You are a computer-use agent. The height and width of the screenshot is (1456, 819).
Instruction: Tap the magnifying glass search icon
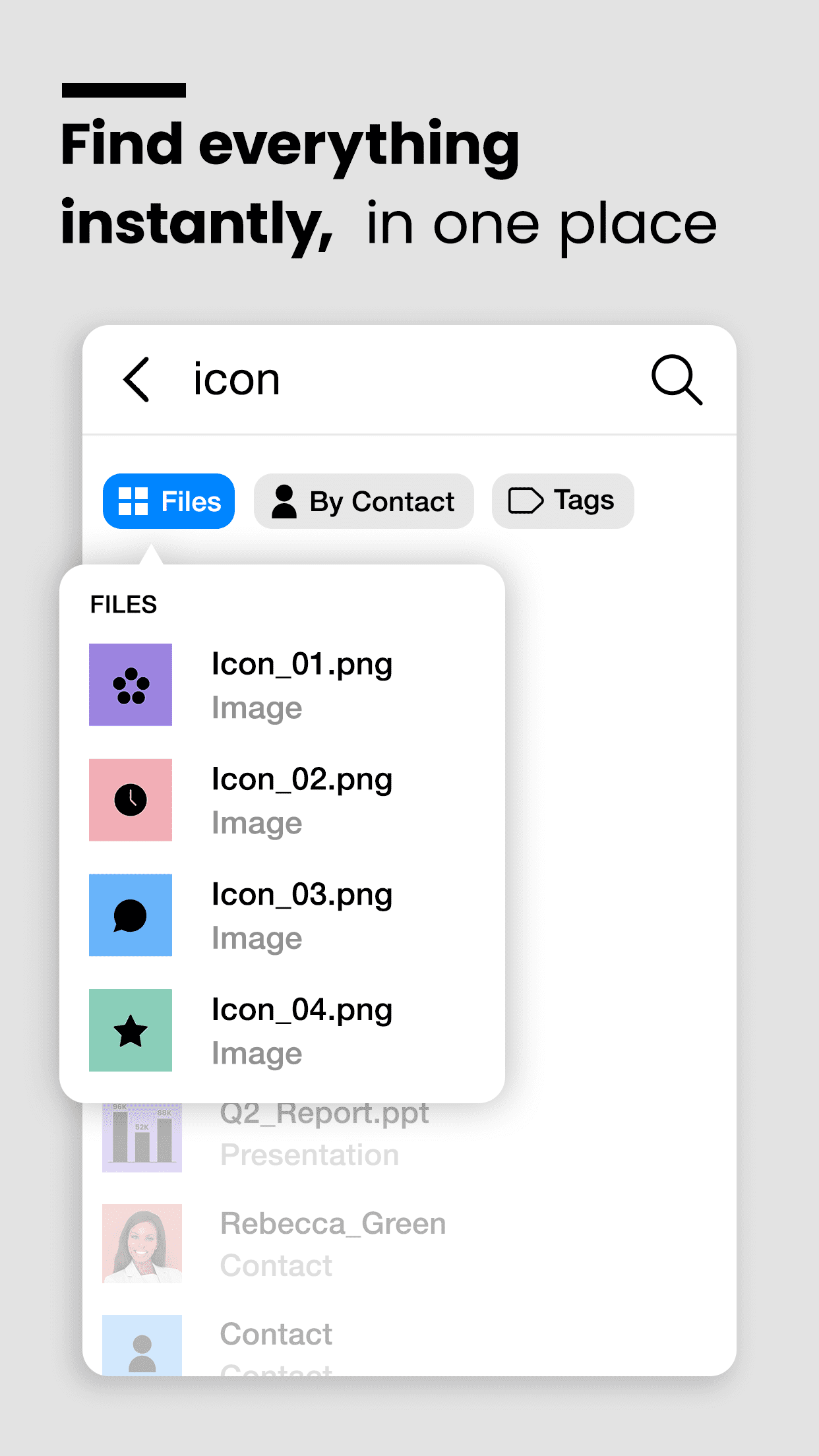coord(677,380)
